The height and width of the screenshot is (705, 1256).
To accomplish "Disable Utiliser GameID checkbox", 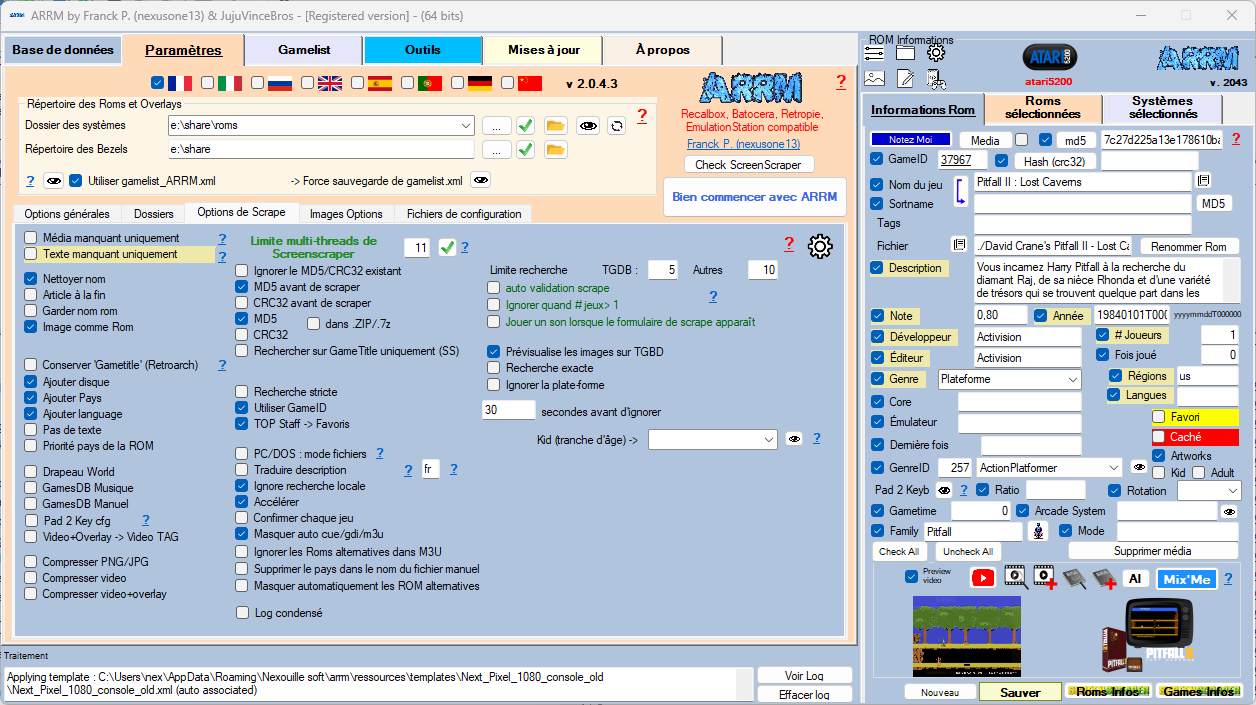I will (242, 408).
